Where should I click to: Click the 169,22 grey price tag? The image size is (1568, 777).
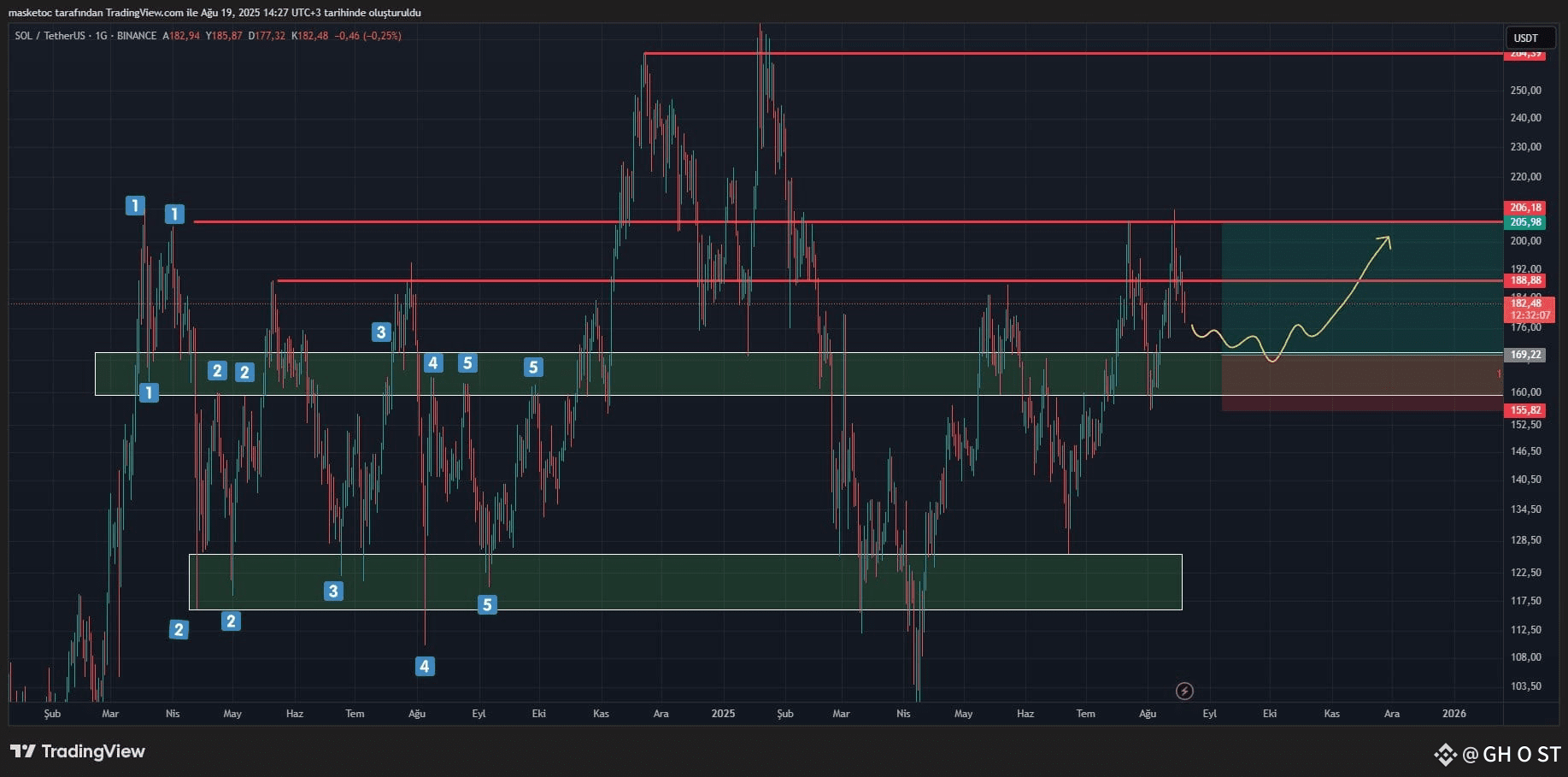click(x=1525, y=355)
